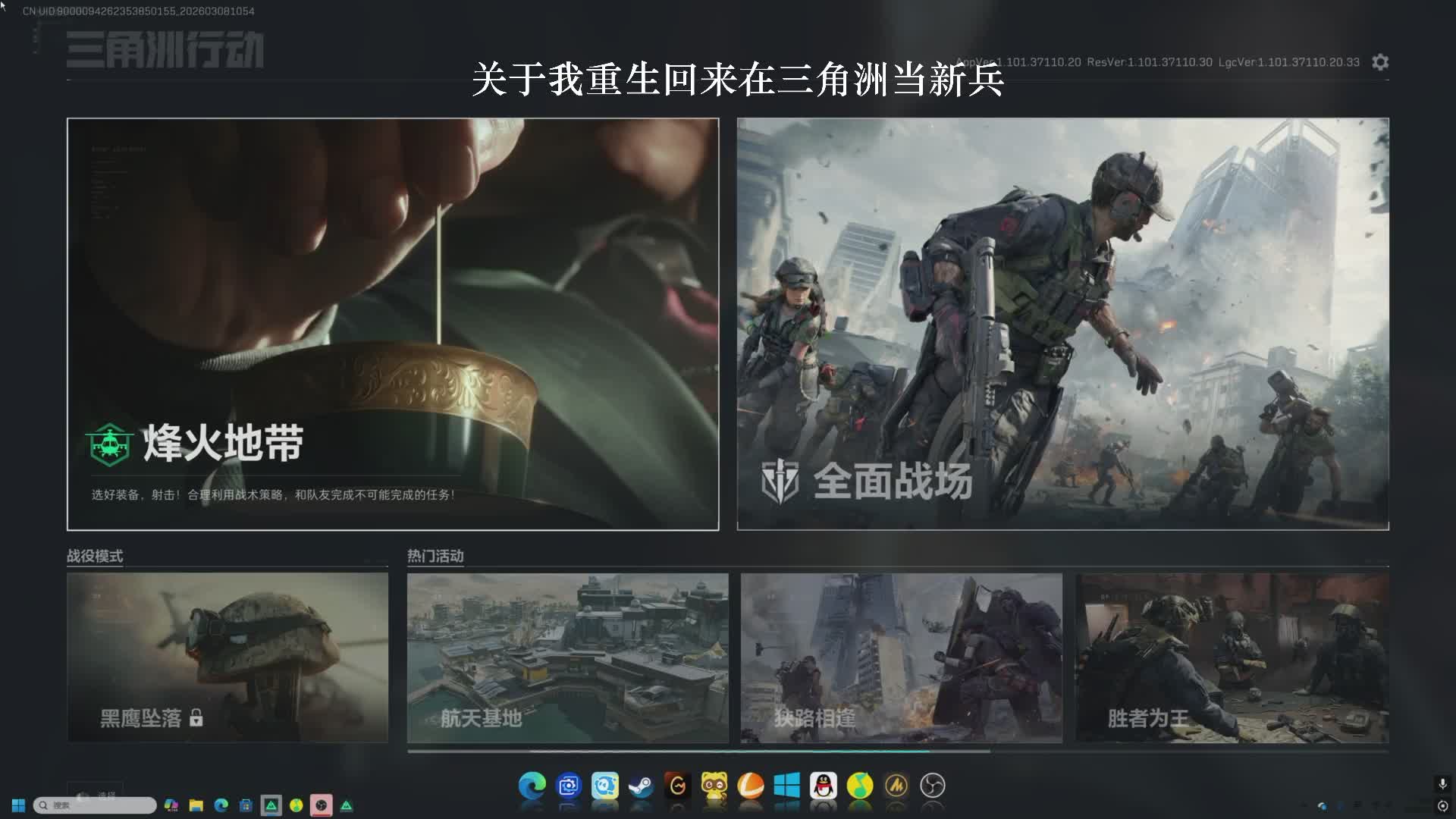Screen dimensions: 1456x819
Task: Select the 全面战场 game mode card
Action: tap(1062, 324)
